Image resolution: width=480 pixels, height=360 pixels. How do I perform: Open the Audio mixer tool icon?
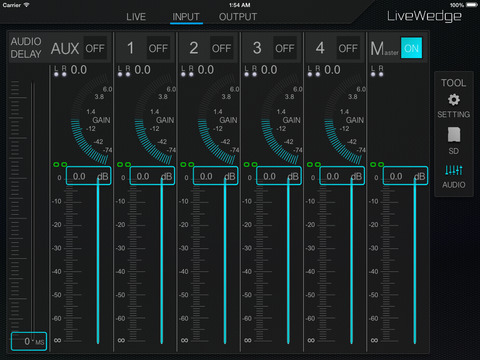tap(454, 170)
